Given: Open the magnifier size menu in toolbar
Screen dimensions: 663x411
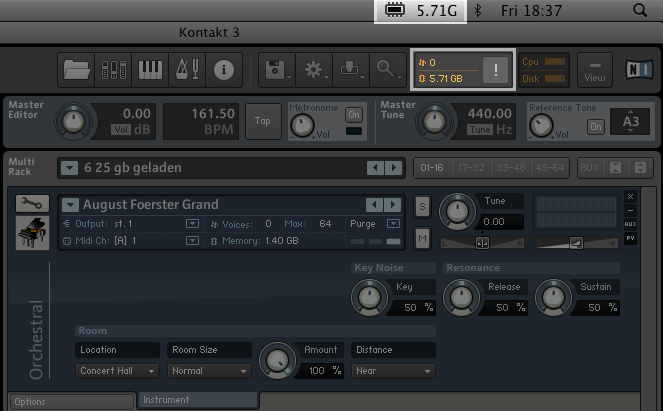Looking at the screenshot, I should (388, 70).
